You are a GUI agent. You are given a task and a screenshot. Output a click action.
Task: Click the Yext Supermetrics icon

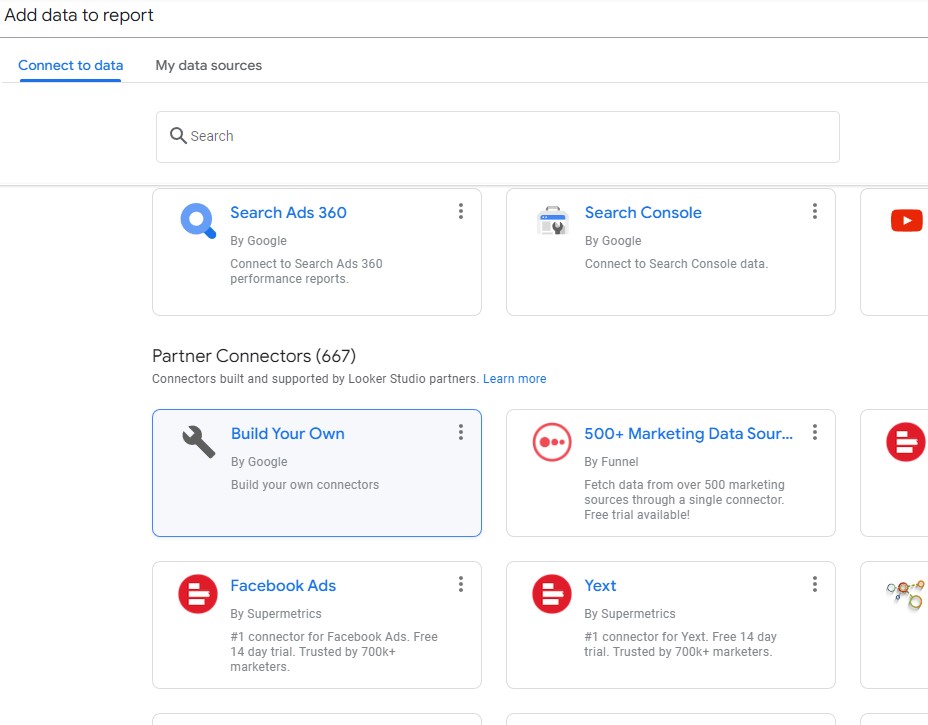click(552, 594)
